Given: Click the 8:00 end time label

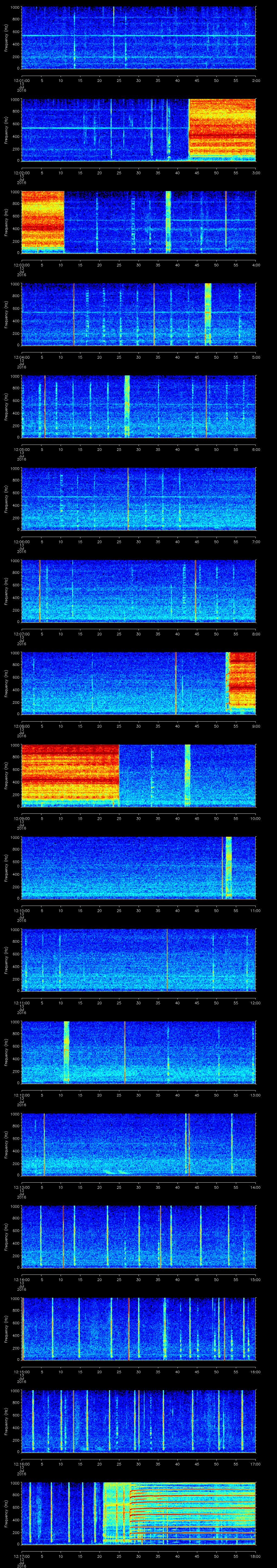Looking at the screenshot, I should [256, 634].
